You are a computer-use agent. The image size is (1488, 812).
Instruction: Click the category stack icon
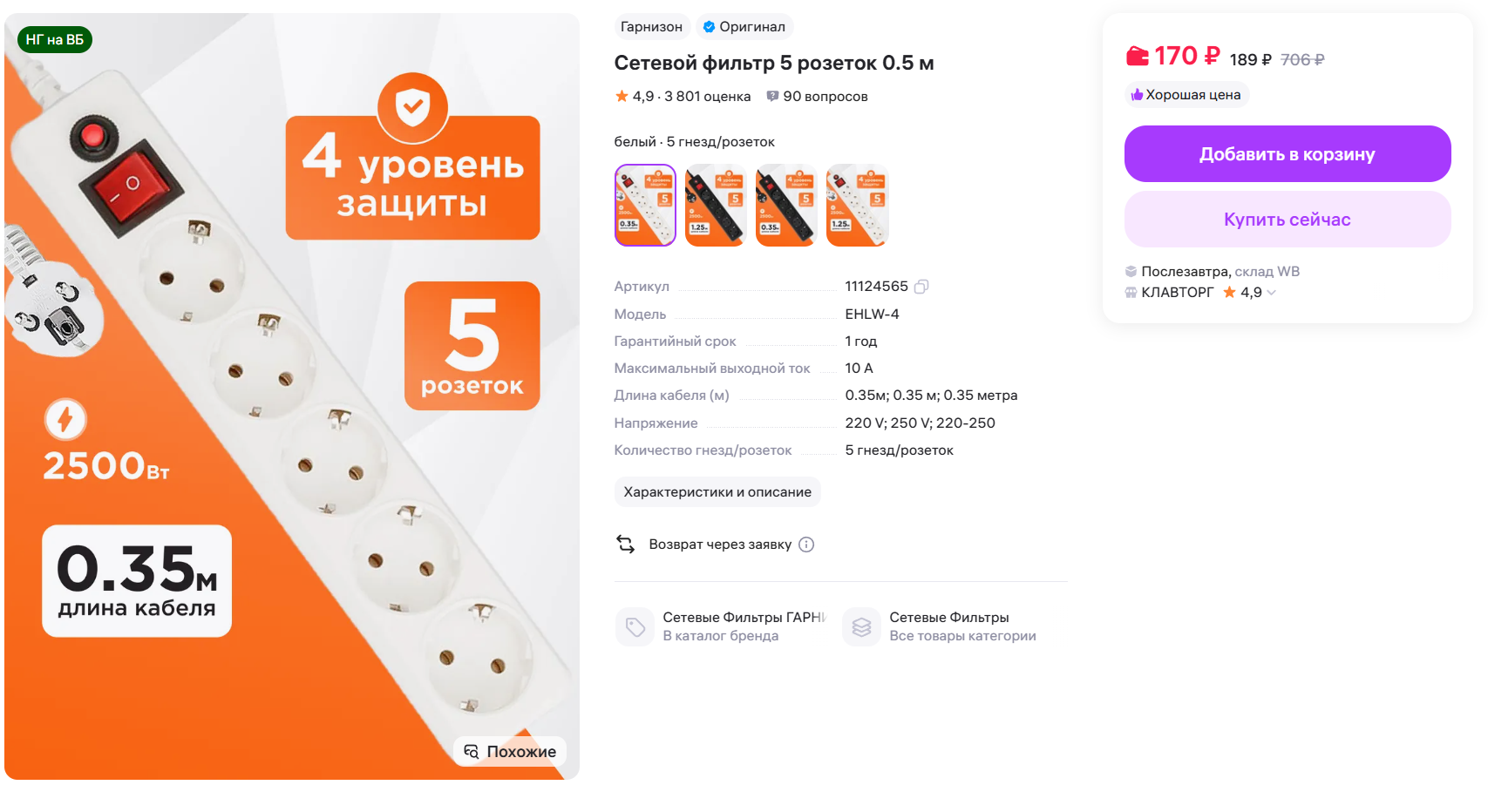(x=861, y=626)
